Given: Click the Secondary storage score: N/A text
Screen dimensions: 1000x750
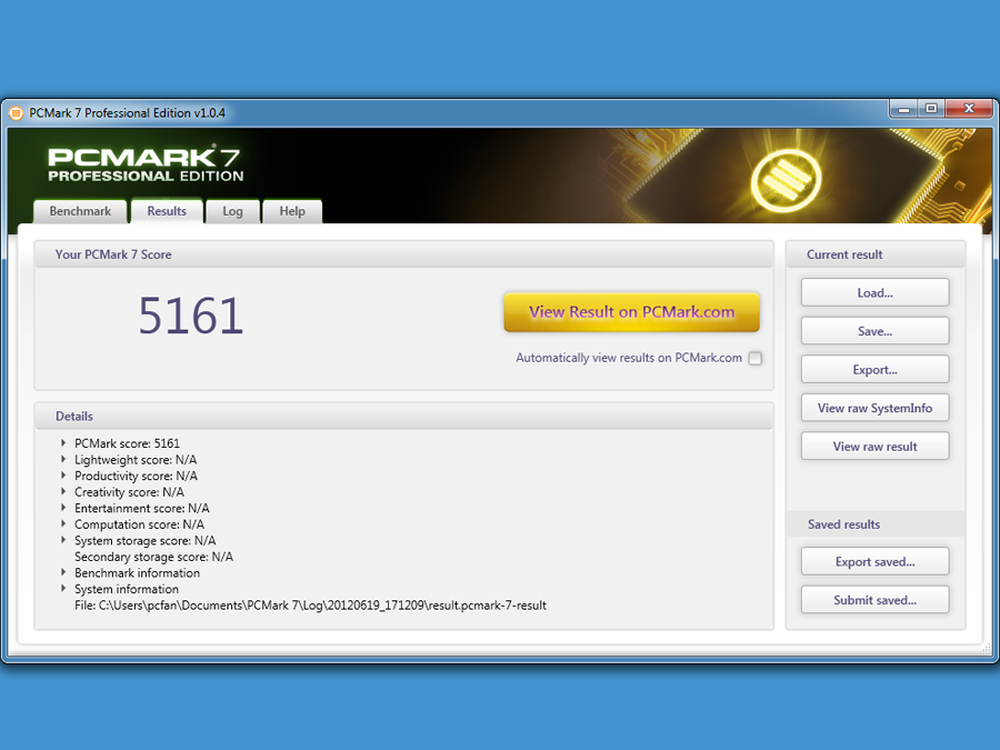Looking at the screenshot, I should click(154, 557).
